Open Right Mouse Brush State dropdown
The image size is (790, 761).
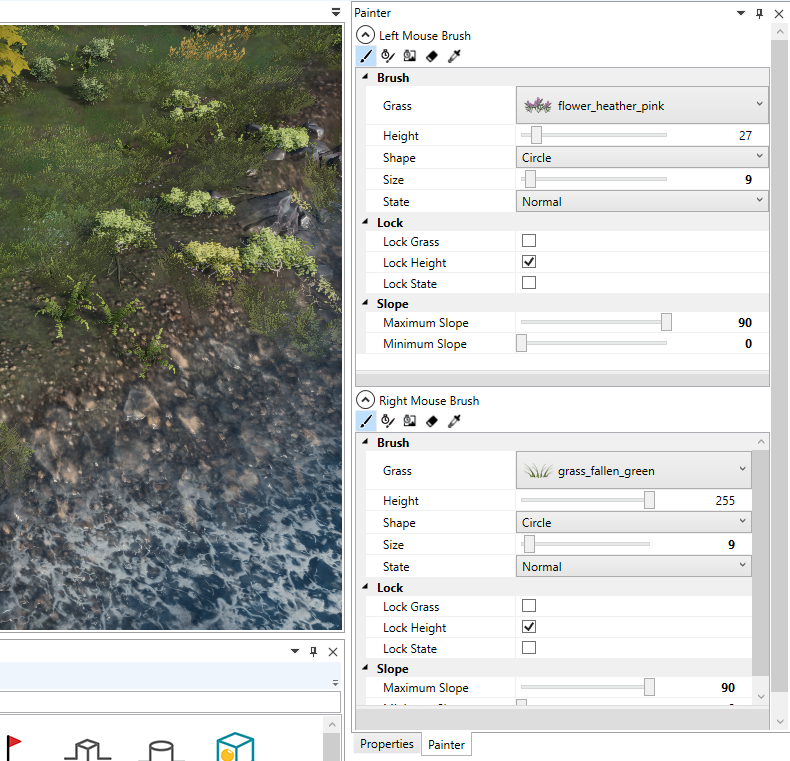pos(633,566)
